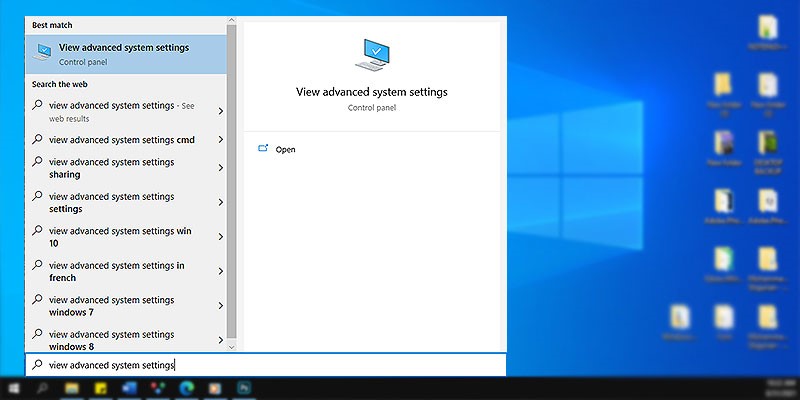800x400 pixels.
Task: Expand the 'cmd' suggestion chevron
Action: coord(220,139)
